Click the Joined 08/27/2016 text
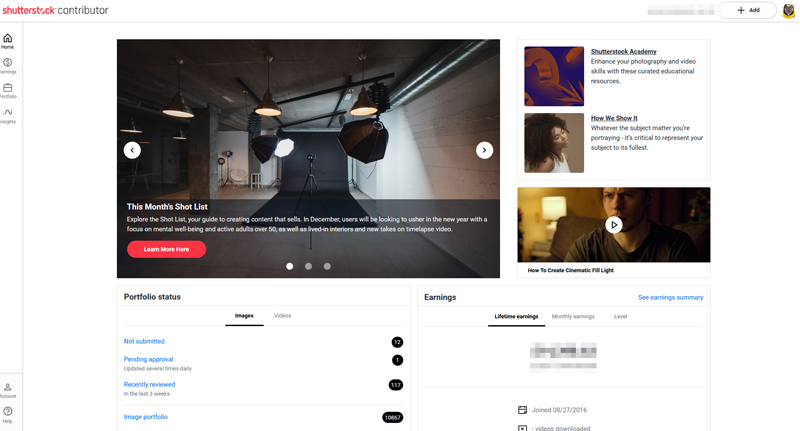This screenshot has height=431, width=800. click(559, 410)
